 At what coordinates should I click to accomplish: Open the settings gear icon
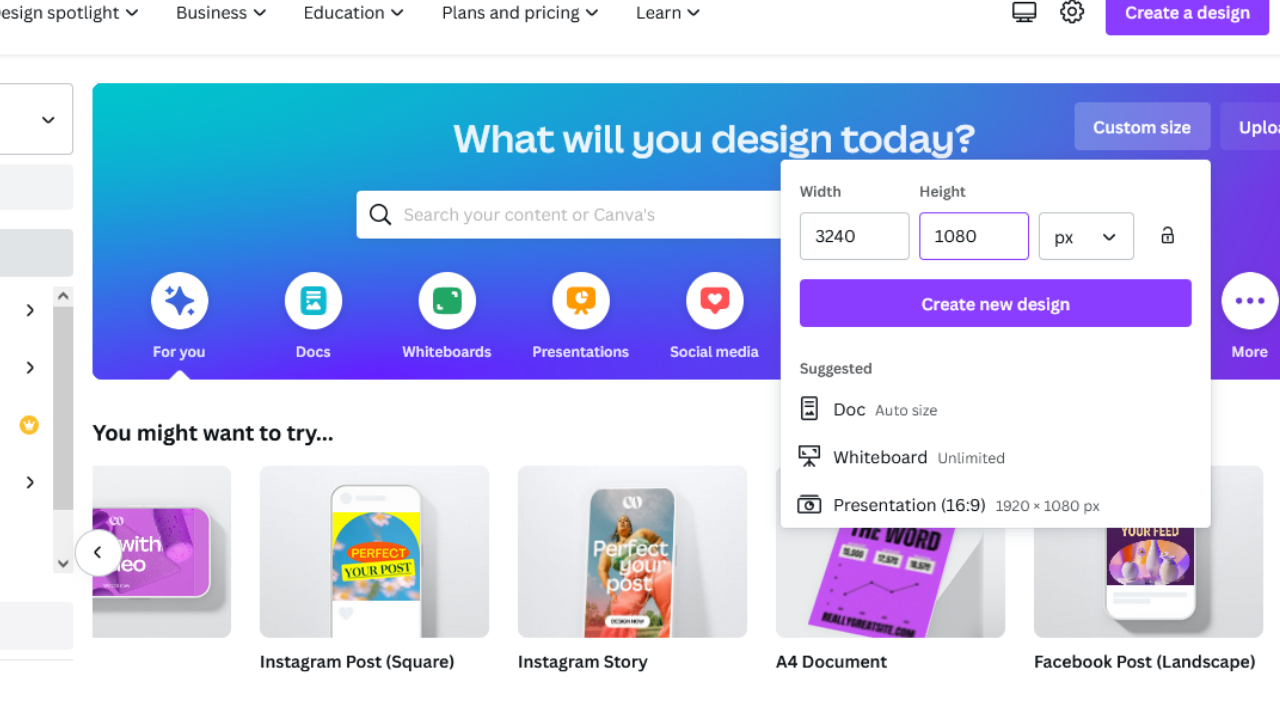pyautogui.click(x=1072, y=12)
